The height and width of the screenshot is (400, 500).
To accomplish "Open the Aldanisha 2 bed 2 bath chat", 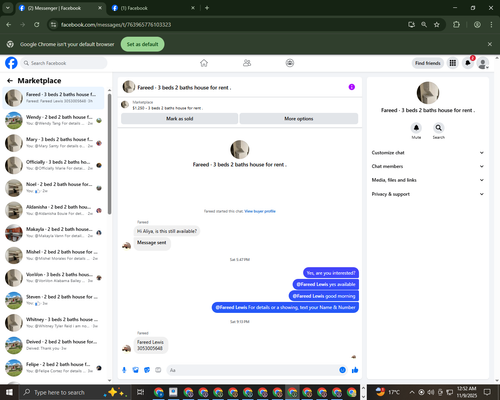I will click(53, 210).
